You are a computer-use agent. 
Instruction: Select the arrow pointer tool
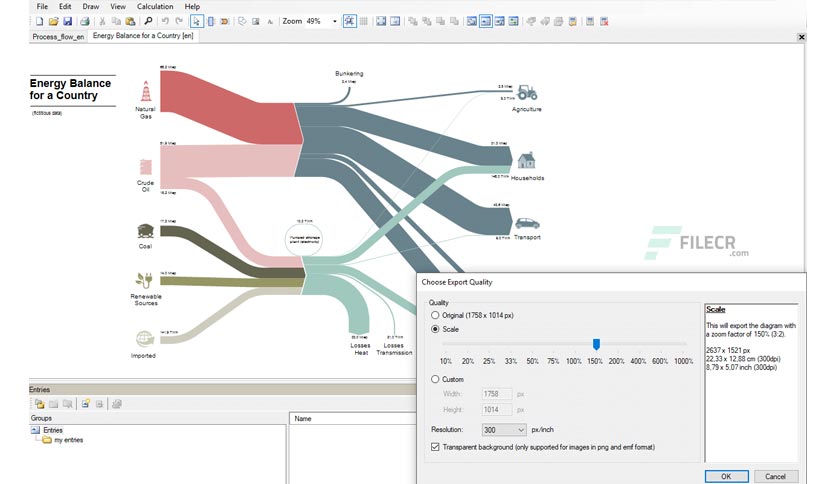(196, 21)
